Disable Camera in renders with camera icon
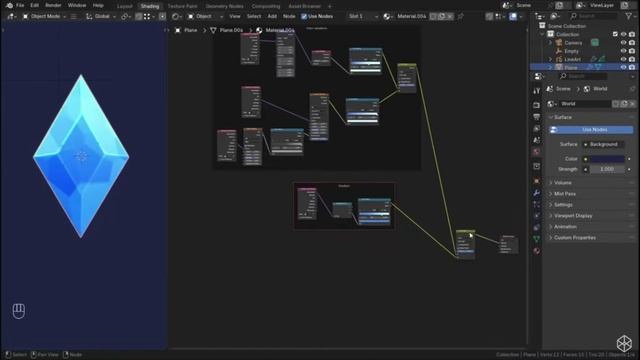 point(632,42)
